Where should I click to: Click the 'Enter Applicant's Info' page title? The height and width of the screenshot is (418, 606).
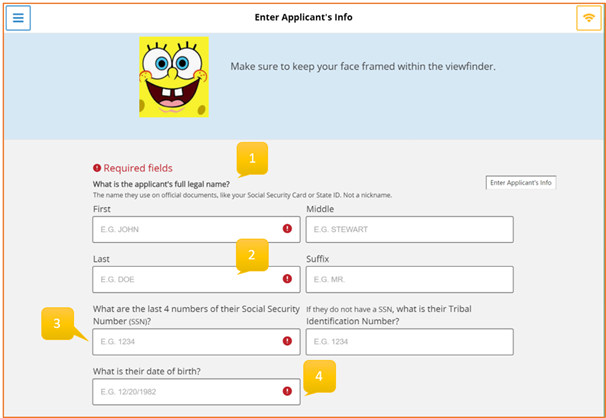pyautogui.click(x=303, y=17)
